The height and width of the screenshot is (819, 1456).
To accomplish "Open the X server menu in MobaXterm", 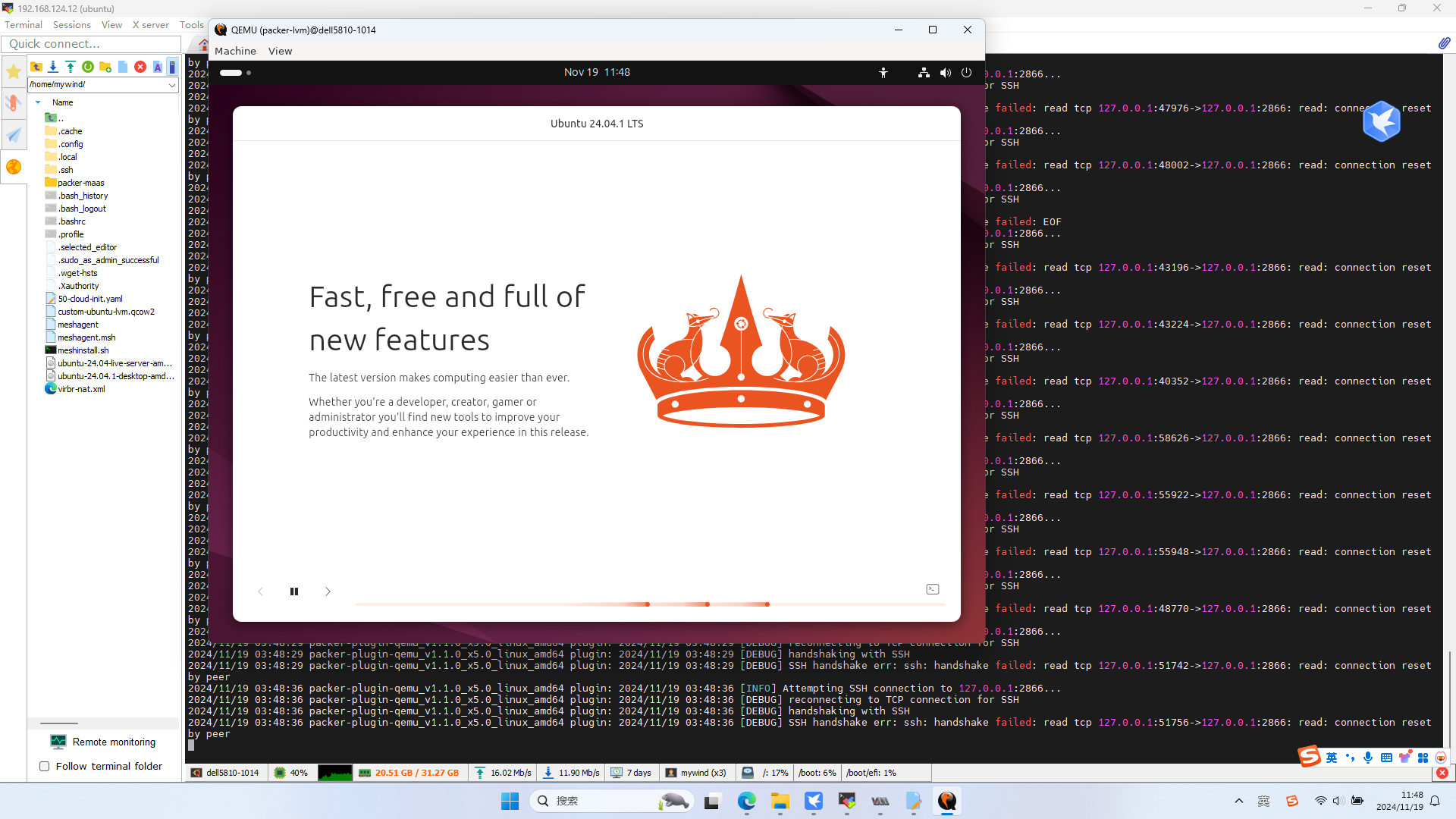I will [x=151, y=25].
